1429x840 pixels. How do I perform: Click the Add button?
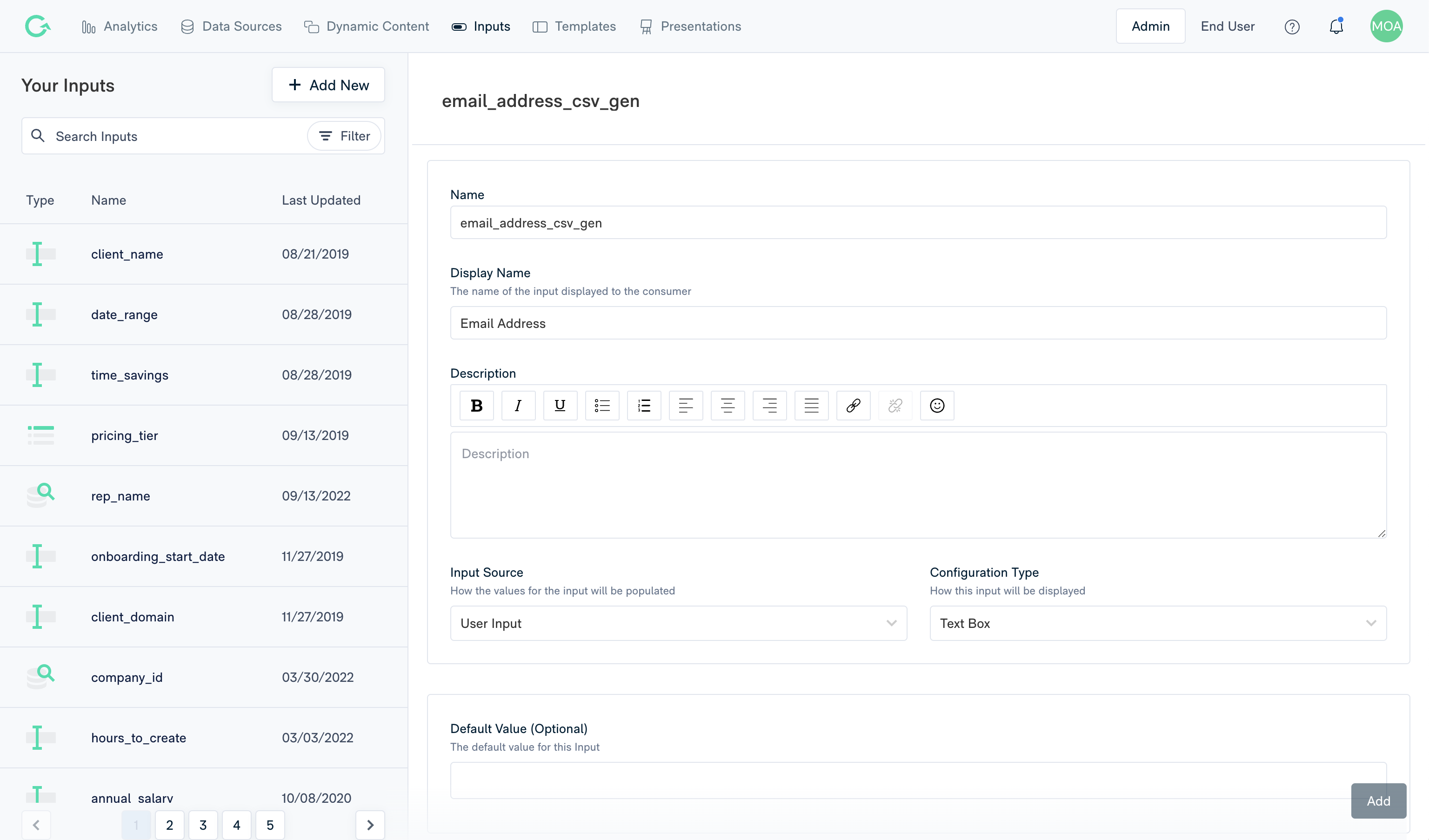click(x=1379, y=801)
